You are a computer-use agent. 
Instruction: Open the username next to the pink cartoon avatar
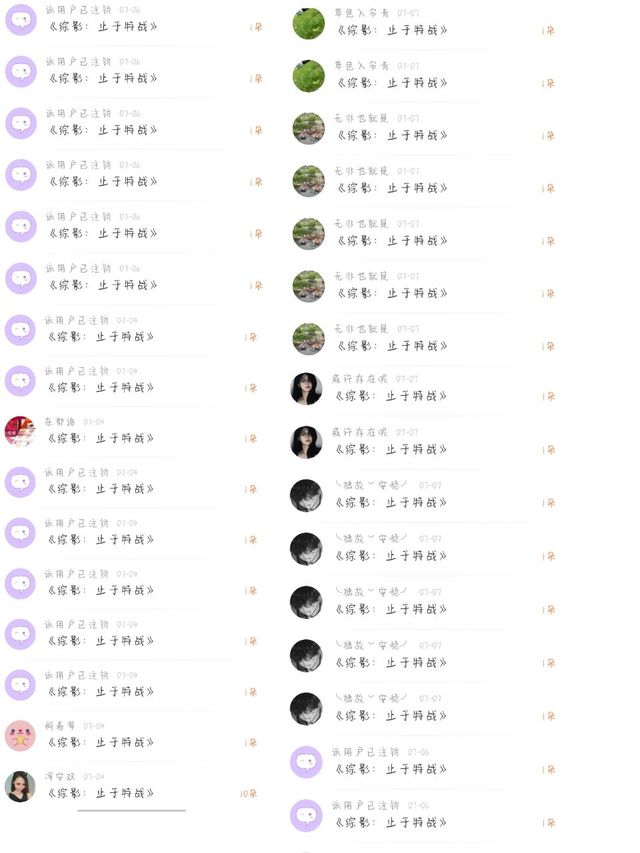(x=61, y=726)
